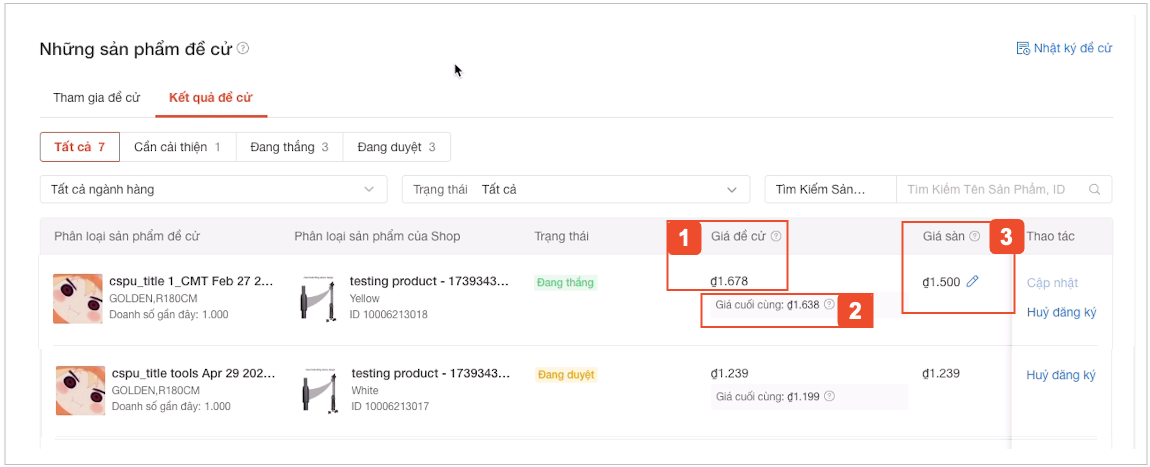Click Huỷ đăng ký for the White product
Viewport: 1150px width, 467px height.
coord(1061,375)
